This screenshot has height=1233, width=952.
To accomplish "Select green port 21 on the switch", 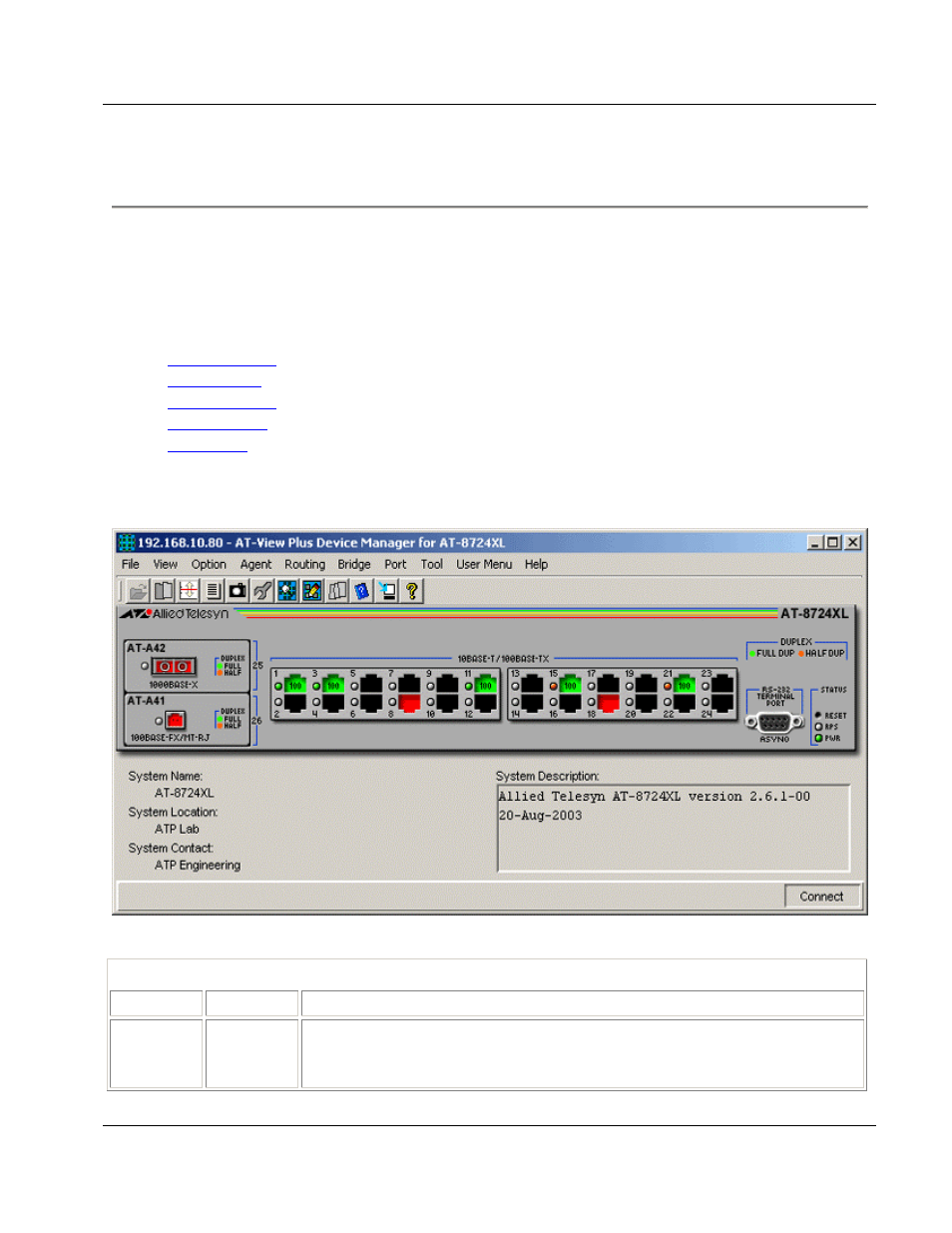I will [684, 684].
